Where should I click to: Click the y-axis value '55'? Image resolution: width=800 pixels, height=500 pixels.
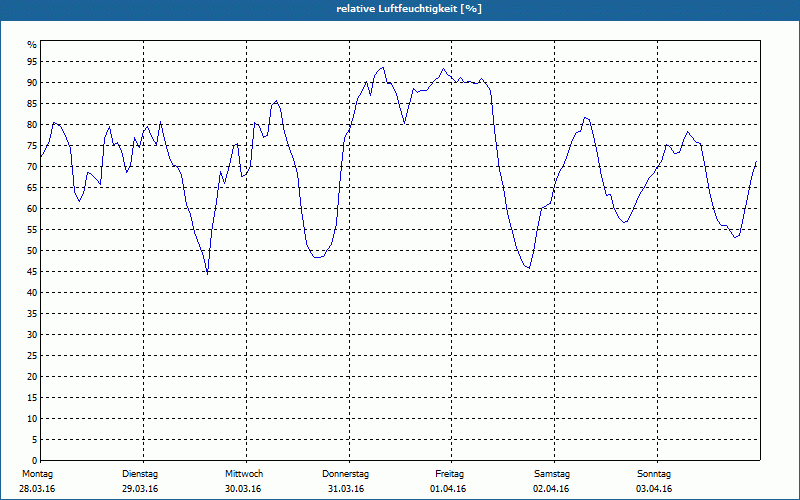32,230
